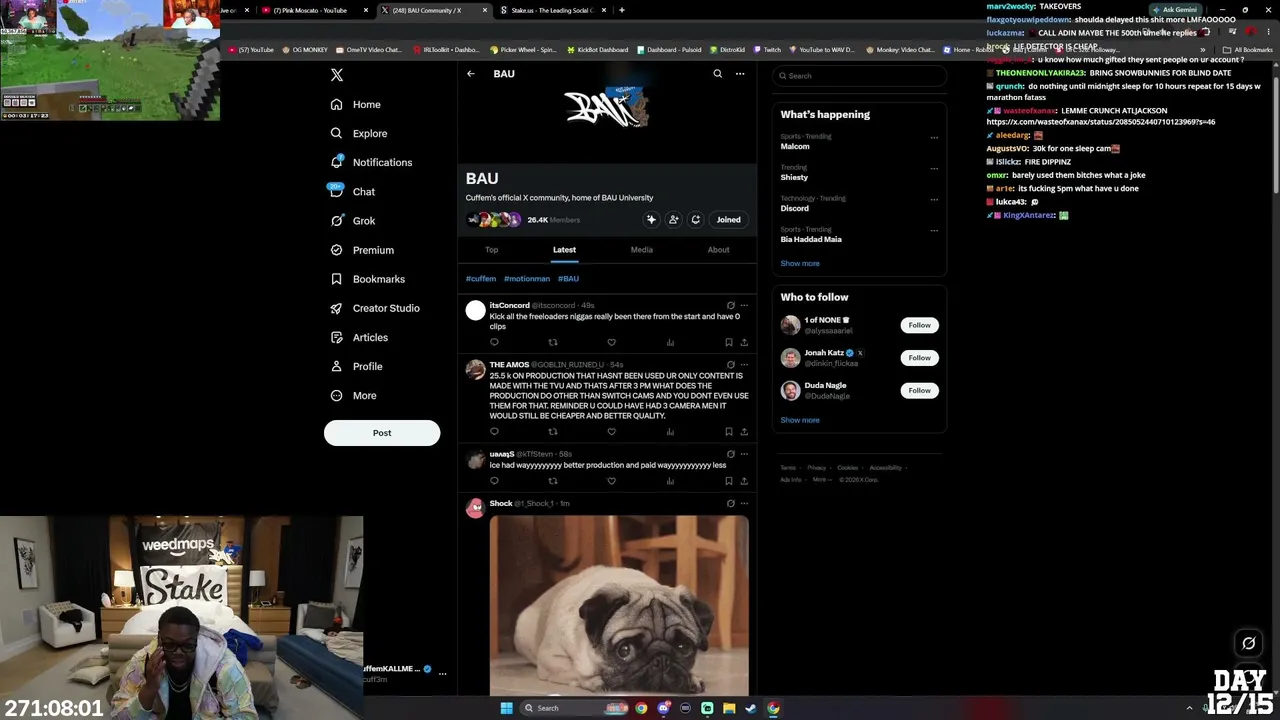
Task: Show more trends in What's happening
Action: (x=800, y=264)
